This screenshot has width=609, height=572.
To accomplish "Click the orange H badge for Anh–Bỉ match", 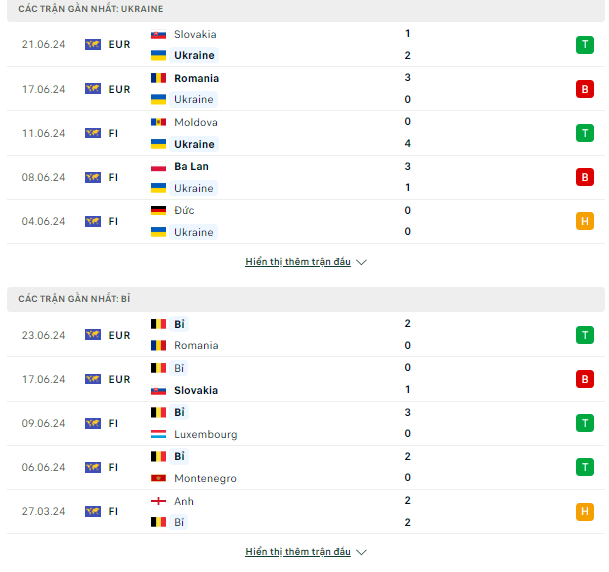I will (x=585, y=511).
